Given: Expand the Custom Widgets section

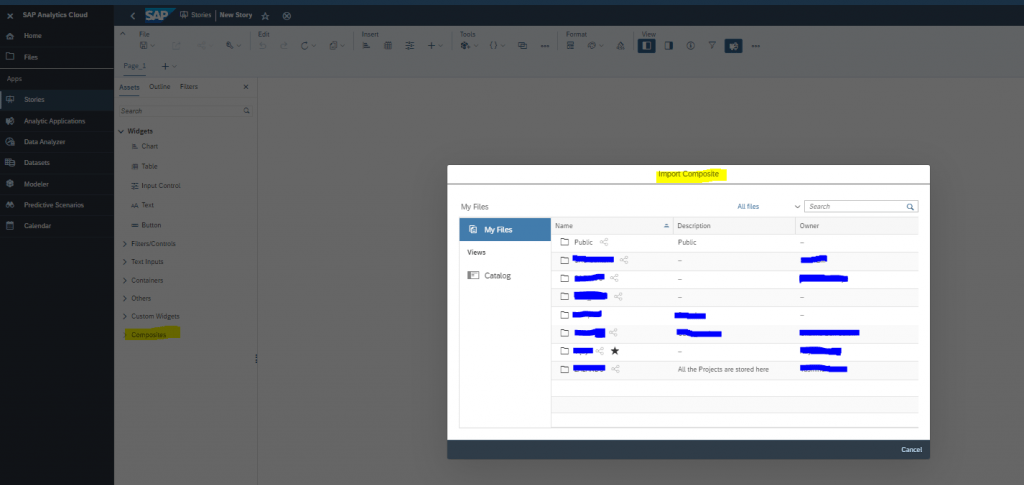Looking at the screenshot, I should (x=125, y=316).
